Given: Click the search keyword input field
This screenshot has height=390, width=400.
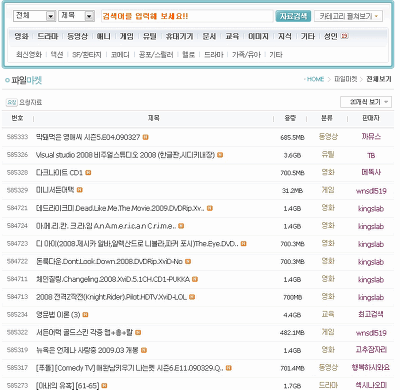Looking at the screenshot, I should 187,16.
